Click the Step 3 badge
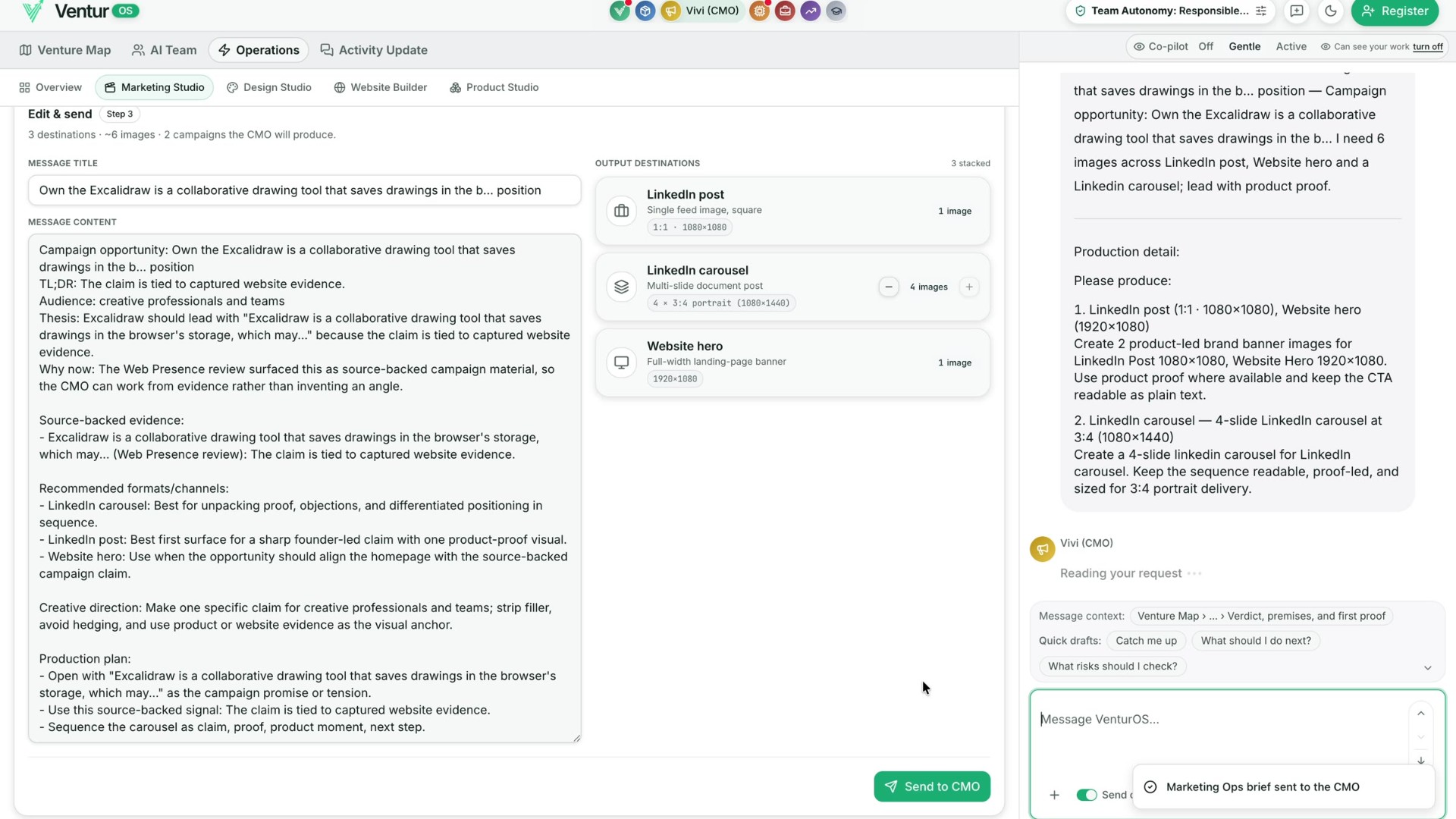1456x819 pixels. pyautogui.click(x=120, y=114)
